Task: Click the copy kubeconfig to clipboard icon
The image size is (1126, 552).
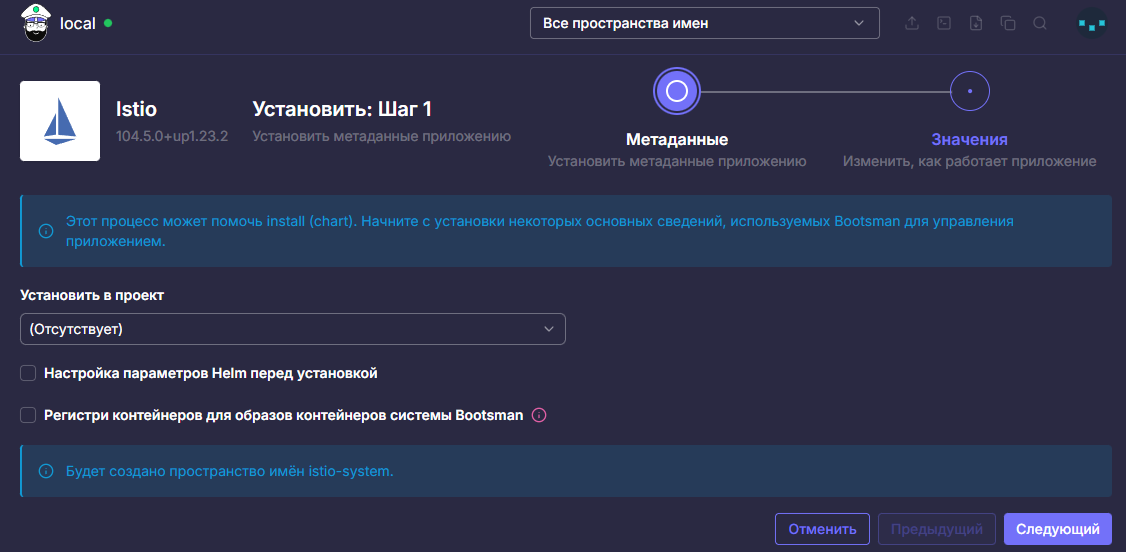Action: (1008, 23)
